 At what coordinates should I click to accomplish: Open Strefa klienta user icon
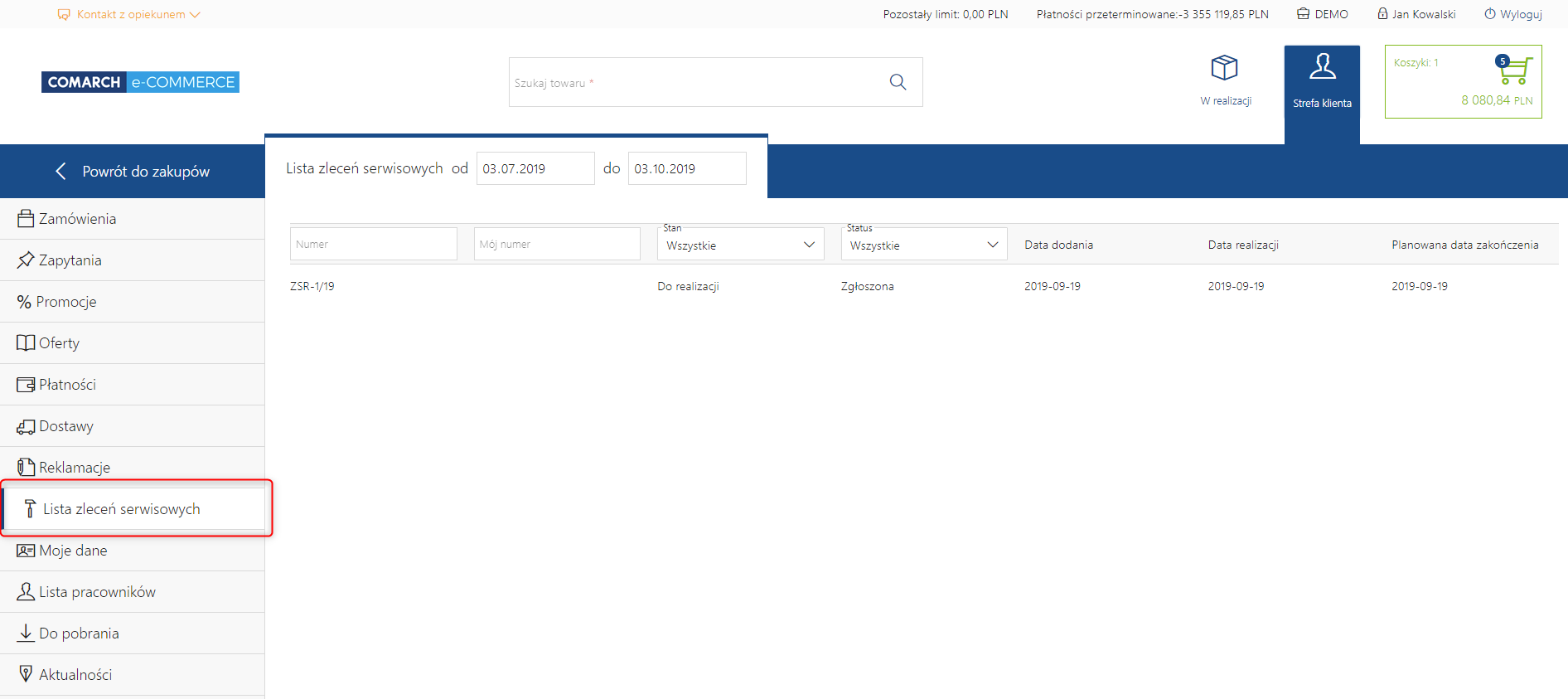pos(1322,66)
